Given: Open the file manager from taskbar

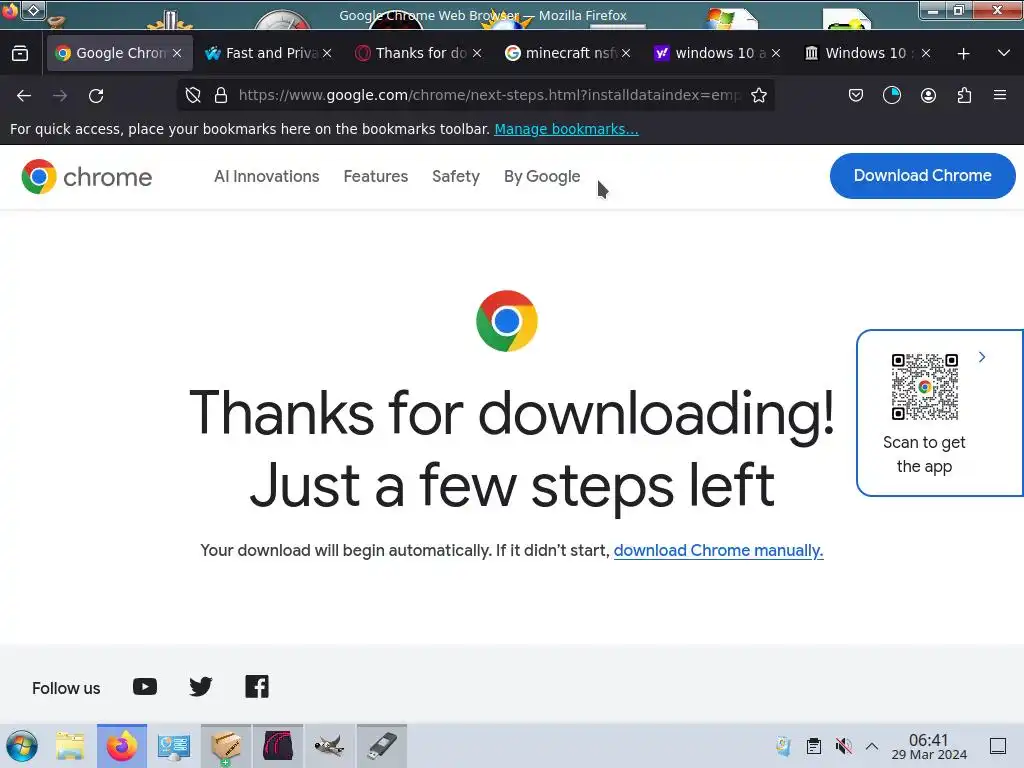Looking at the screenshot, I should click(x=70, y=746).
